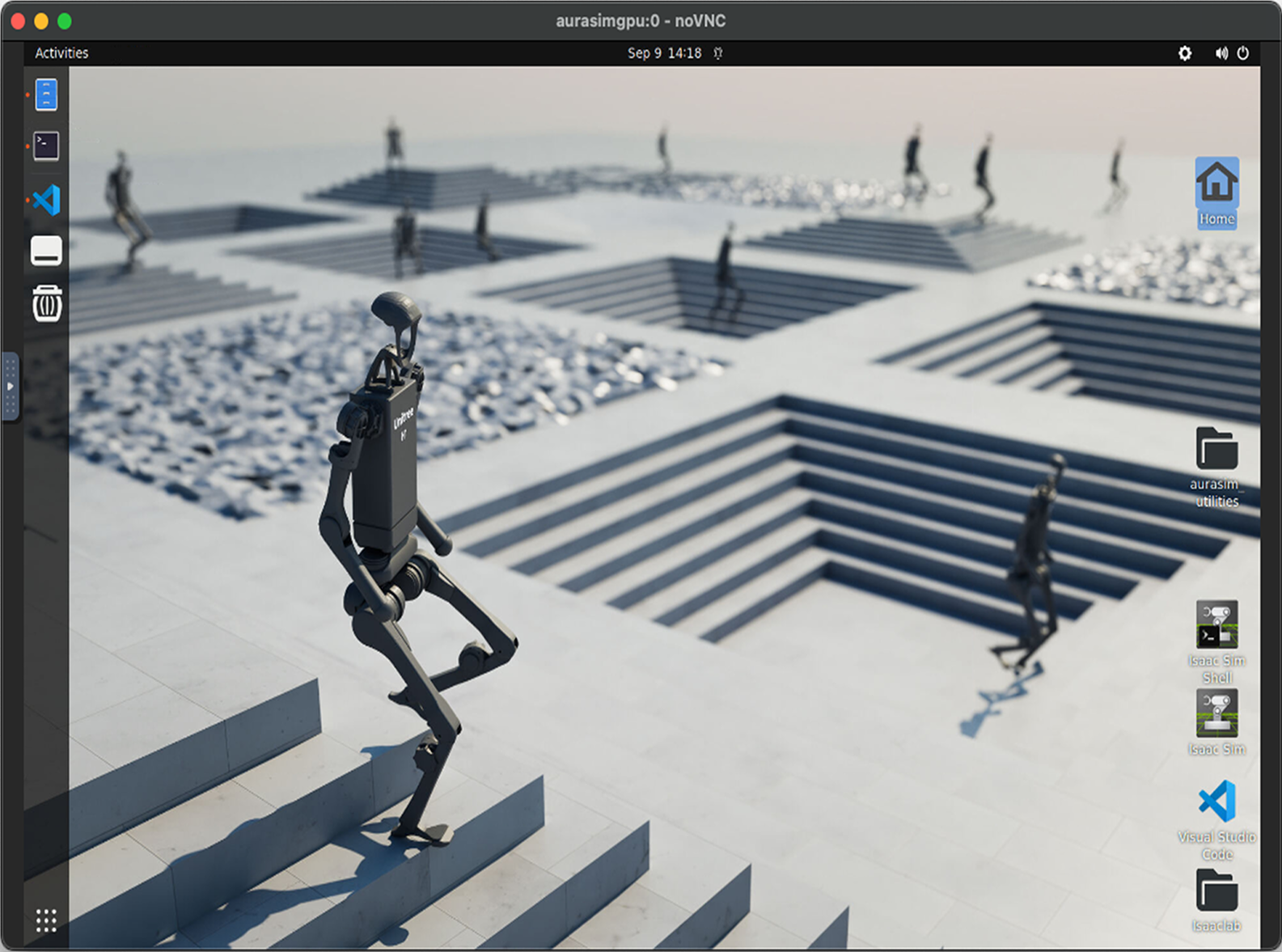The width and height of the screenshot is (1282, 952).
Task: Minimize the noVNC window with yellow button
Action: (41, 21)
